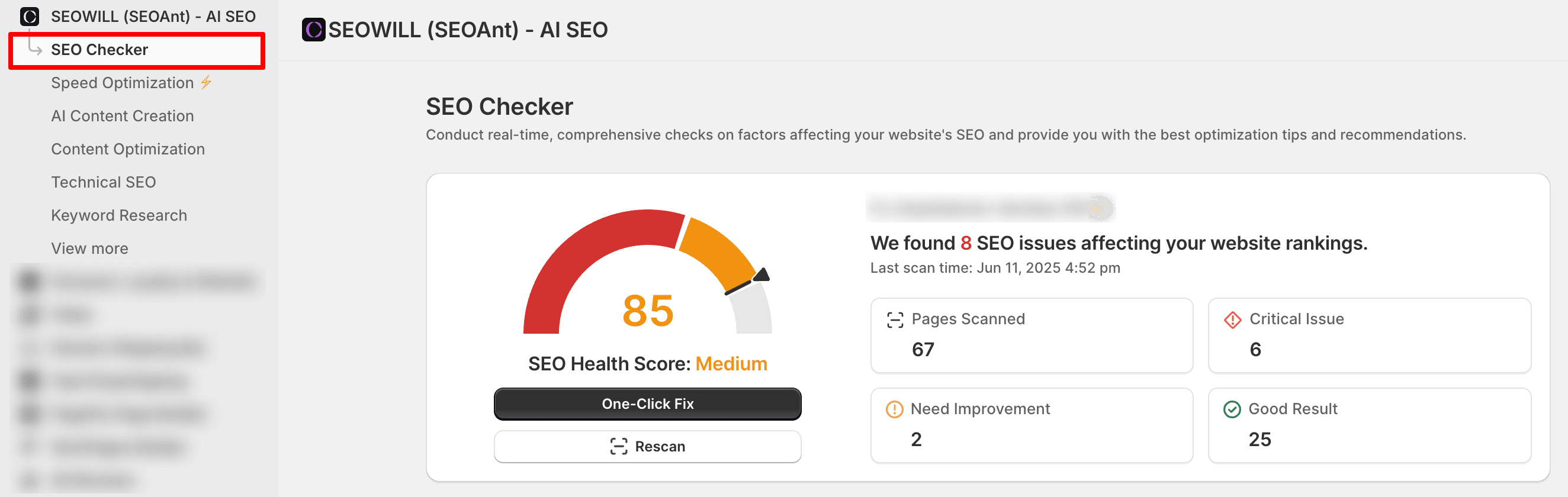The width and height of the screenshot is (1568, 497).
Task: Click the sub-item arrow beside SEO Checker
Action: click(35, 48)
